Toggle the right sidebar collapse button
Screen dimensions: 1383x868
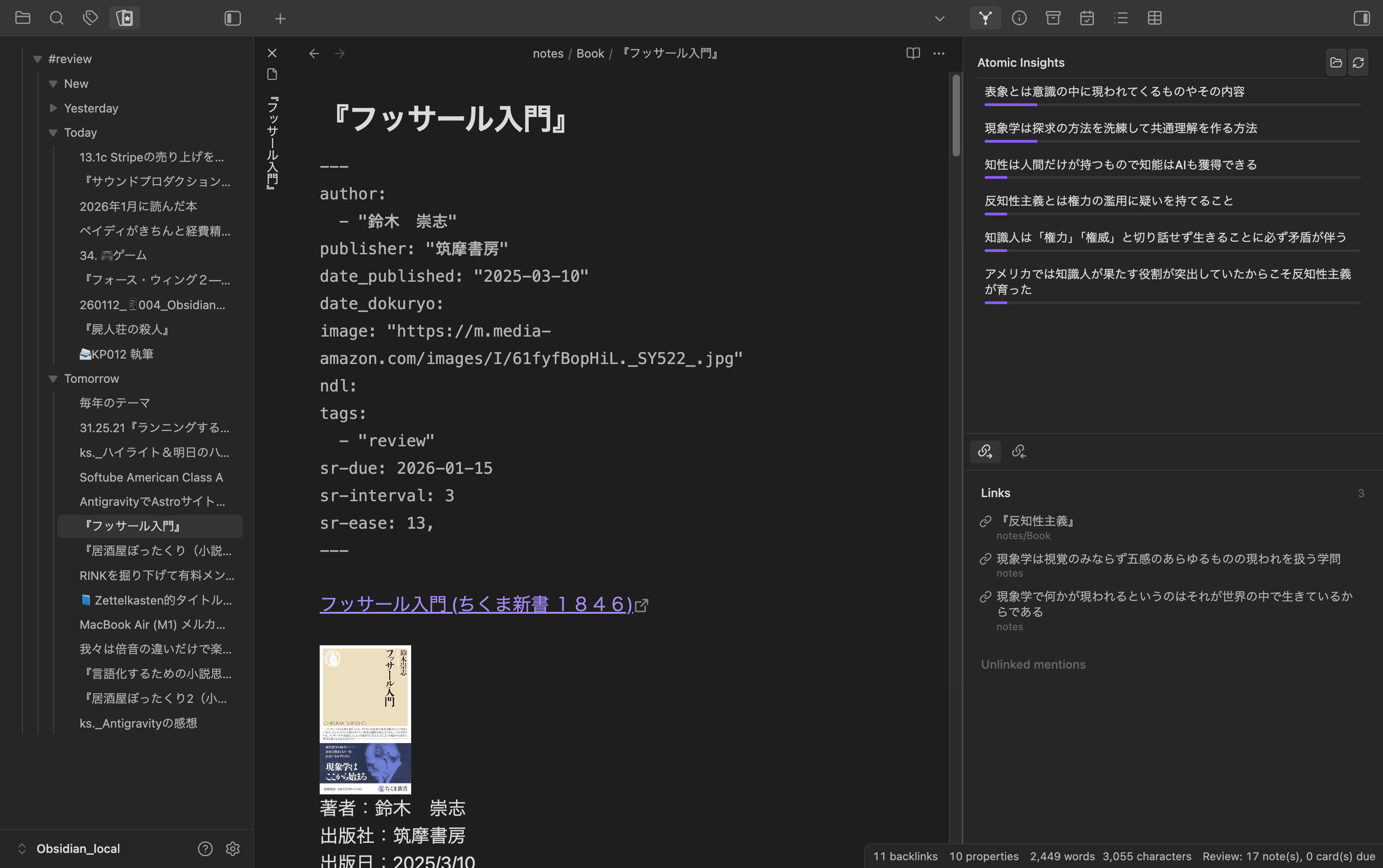coord(1362,18)
